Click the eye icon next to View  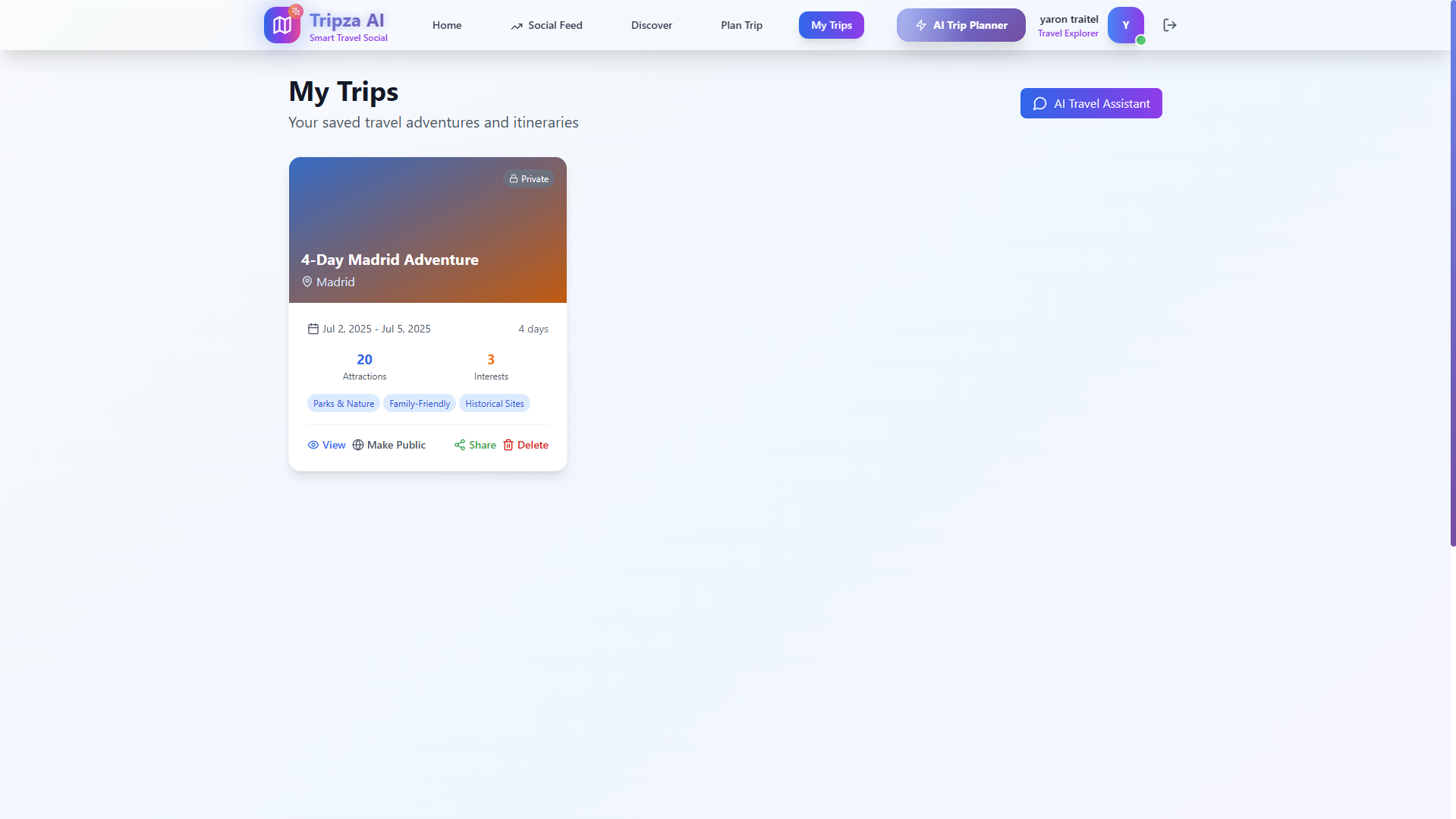[x=313, y=445]
